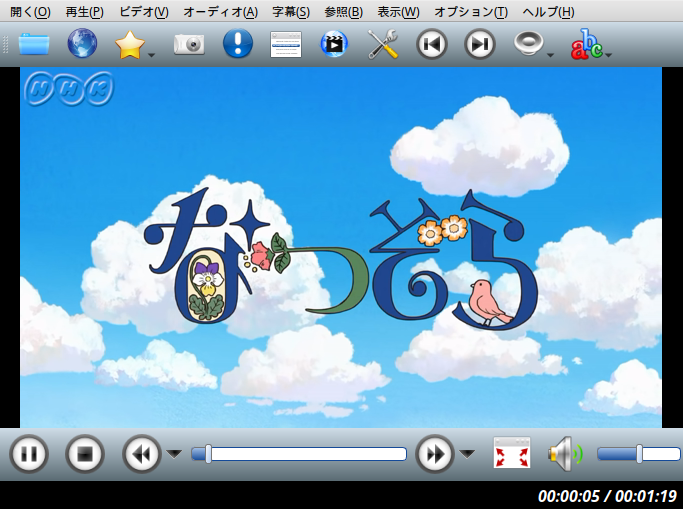Click the toolbar drag handle grip
This screenshot has width=683, height=509.
(5, 44)
